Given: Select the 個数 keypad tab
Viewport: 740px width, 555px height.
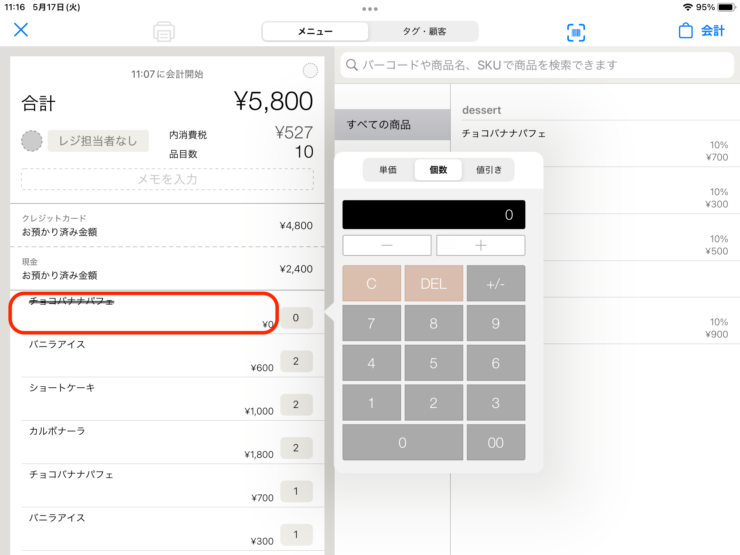Looking at the screenshot, I should tap(438, 170).
